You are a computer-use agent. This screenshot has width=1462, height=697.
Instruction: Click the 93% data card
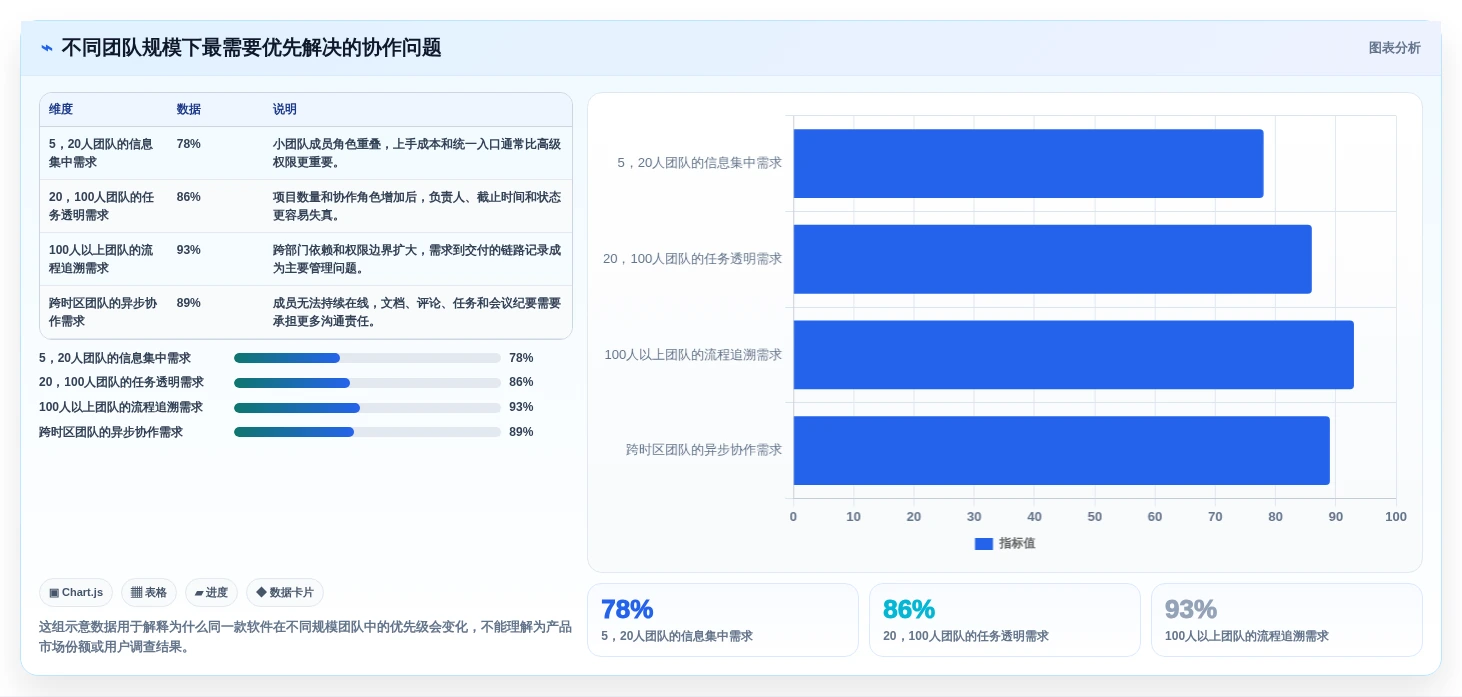(x=1286, y=620)
